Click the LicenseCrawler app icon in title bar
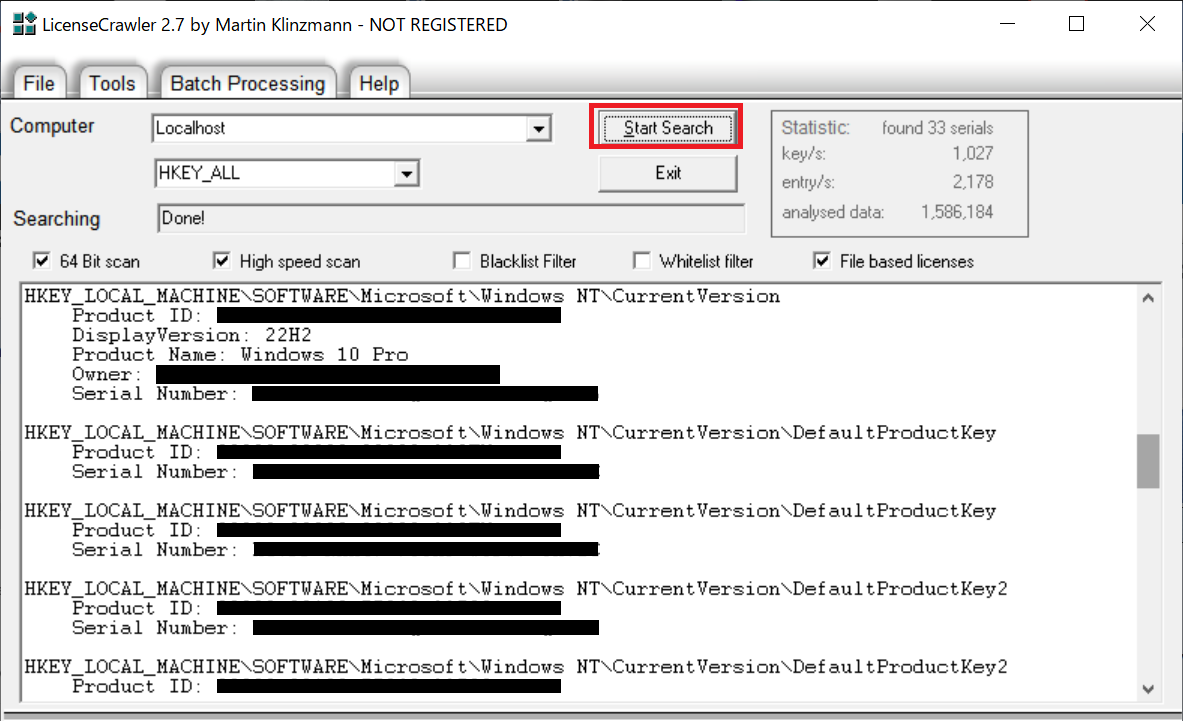Image resolution: width=1183 pixels, height=721 pixels. pos(23,24)
